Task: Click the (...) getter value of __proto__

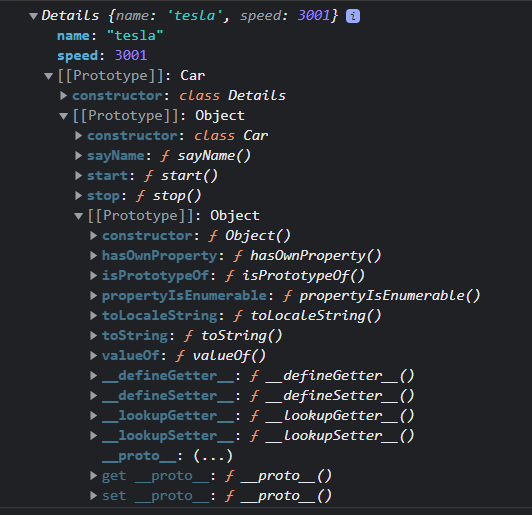Action: 213,456
